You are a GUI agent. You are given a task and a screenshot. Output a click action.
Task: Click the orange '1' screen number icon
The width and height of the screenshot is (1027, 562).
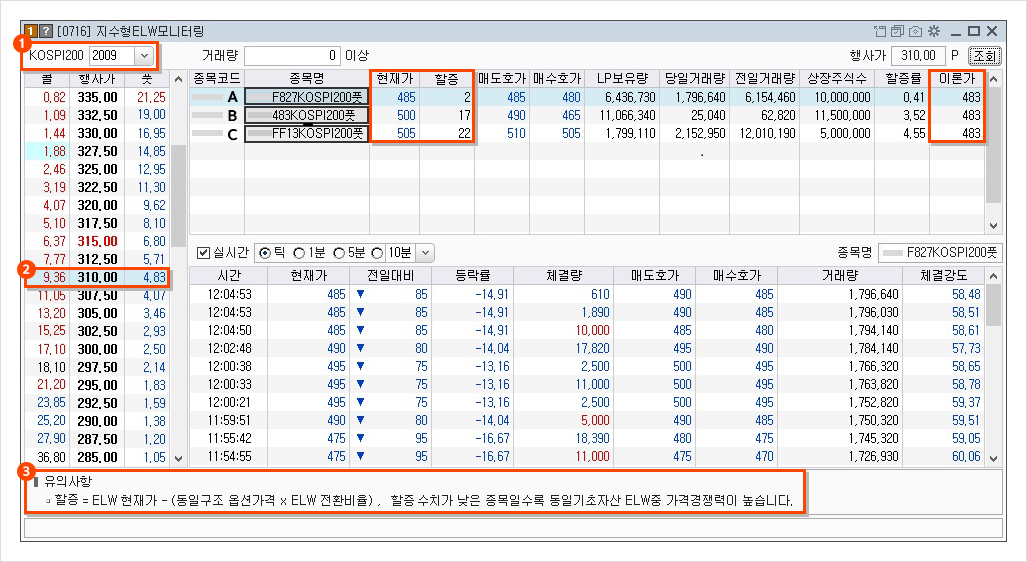click(31, 31)
